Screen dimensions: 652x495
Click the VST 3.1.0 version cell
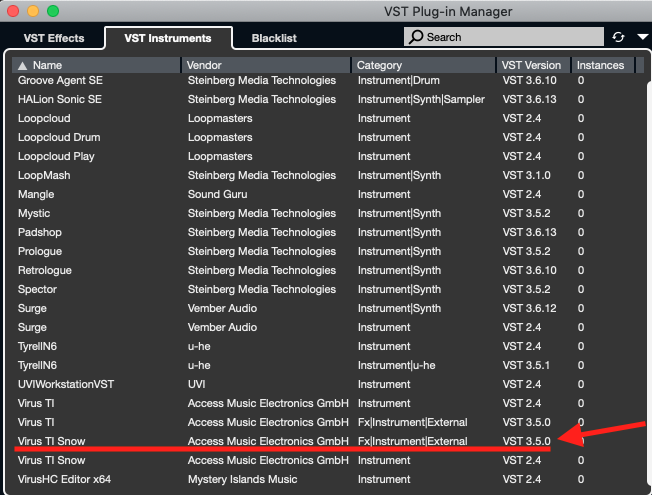click(526, 176)
